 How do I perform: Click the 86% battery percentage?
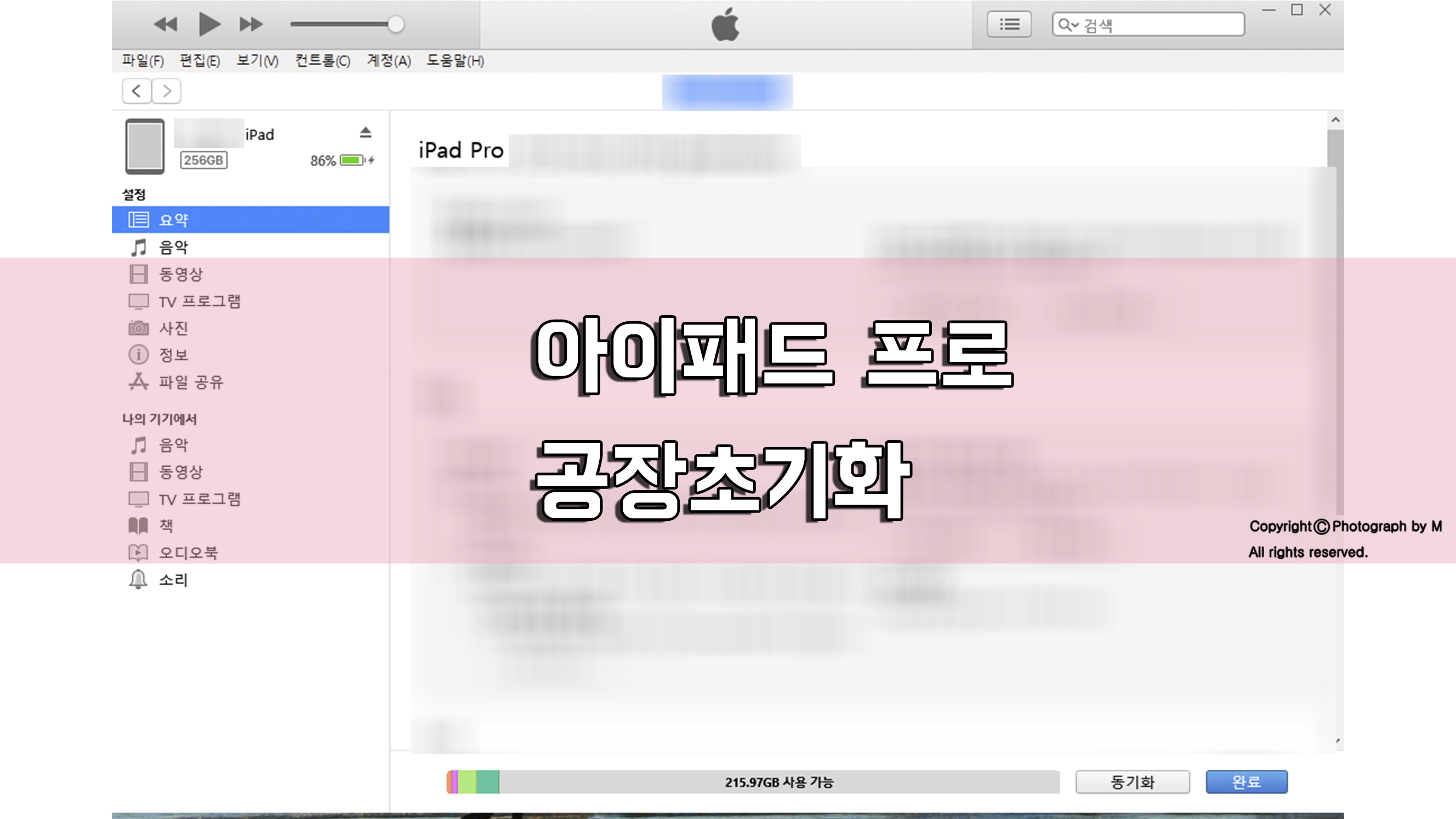[323, 161]
